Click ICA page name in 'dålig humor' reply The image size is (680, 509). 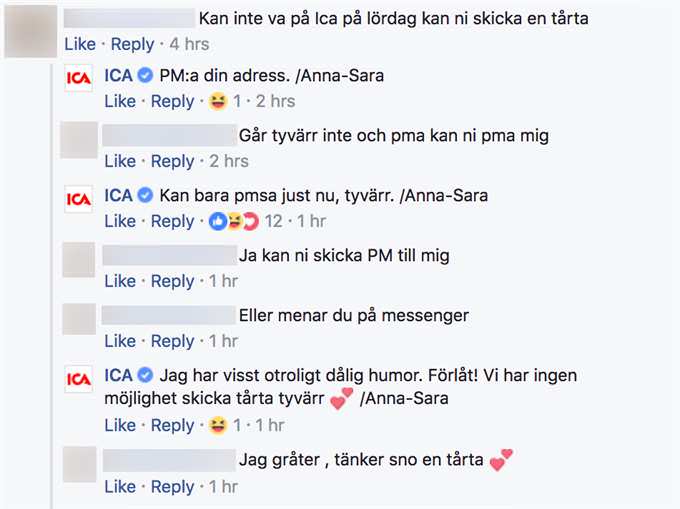[118, 375]
